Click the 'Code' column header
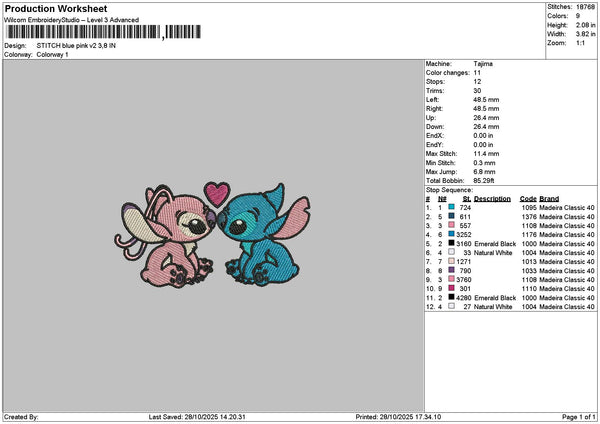This screenshot has height=424, width=600. (x=528, y=199)
